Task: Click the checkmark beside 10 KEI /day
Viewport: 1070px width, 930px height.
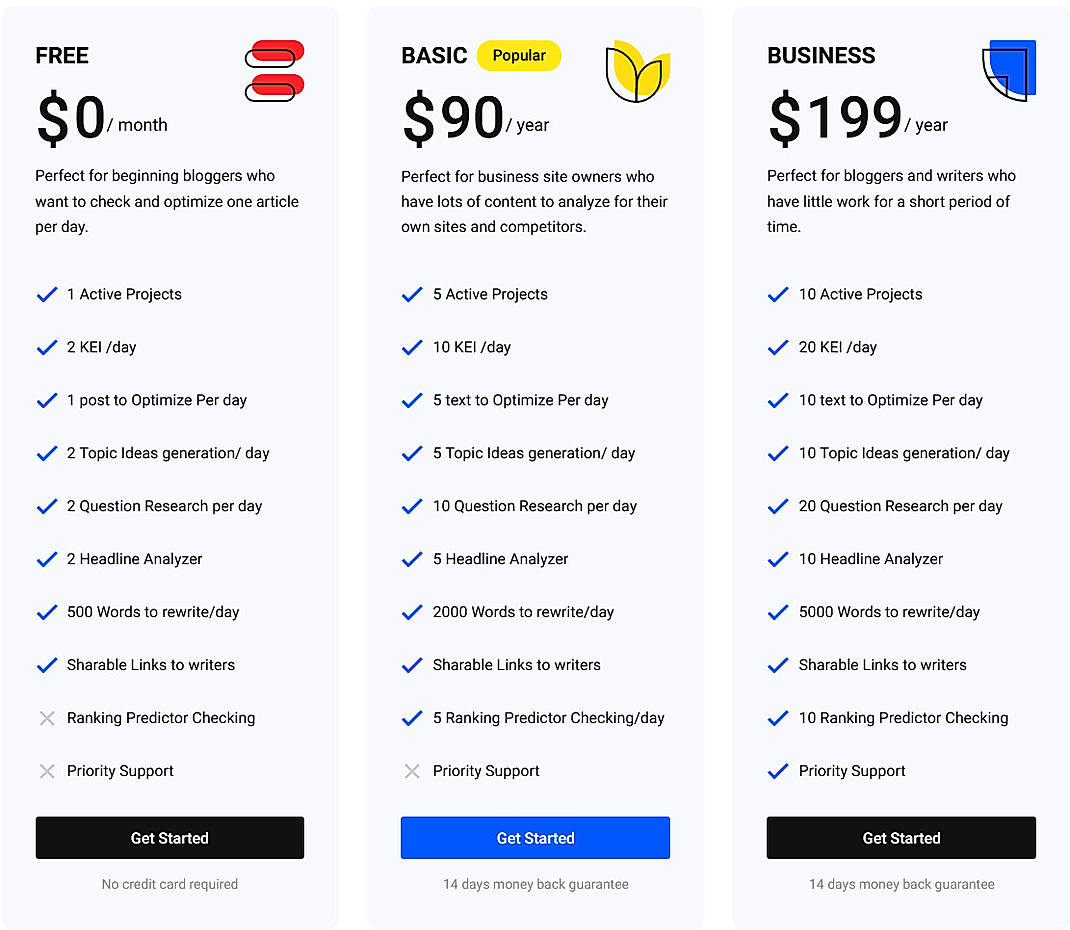Action: tap(412, 346)
